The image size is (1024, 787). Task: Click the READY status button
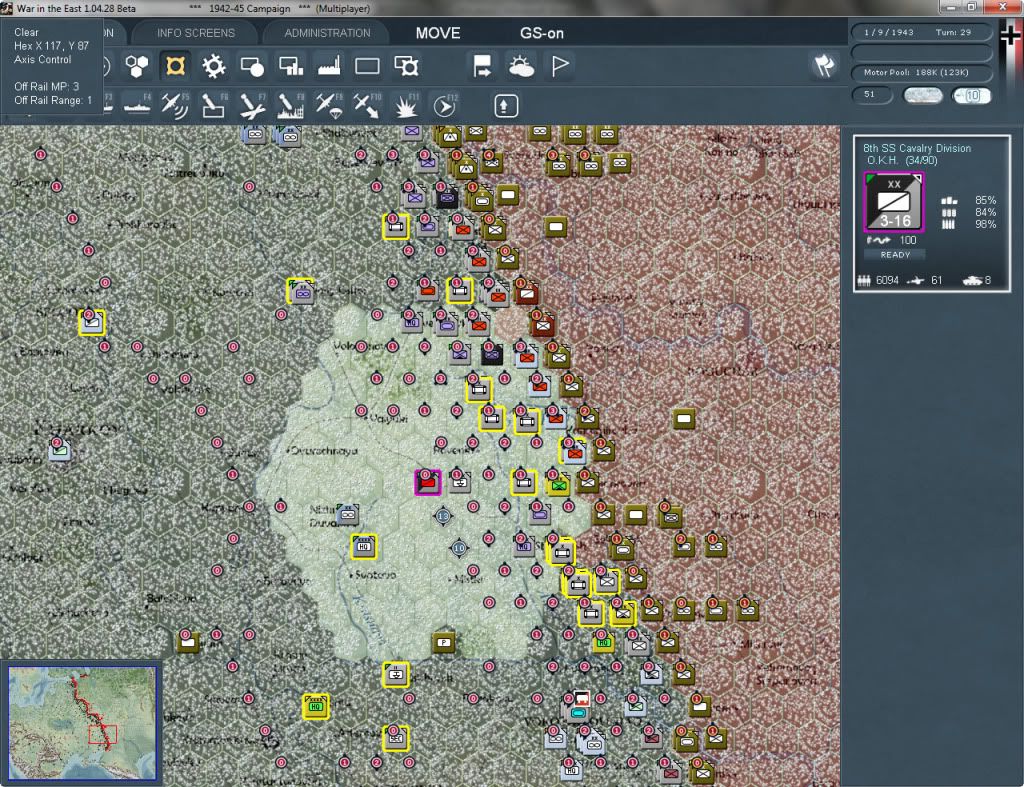[895, 255]
